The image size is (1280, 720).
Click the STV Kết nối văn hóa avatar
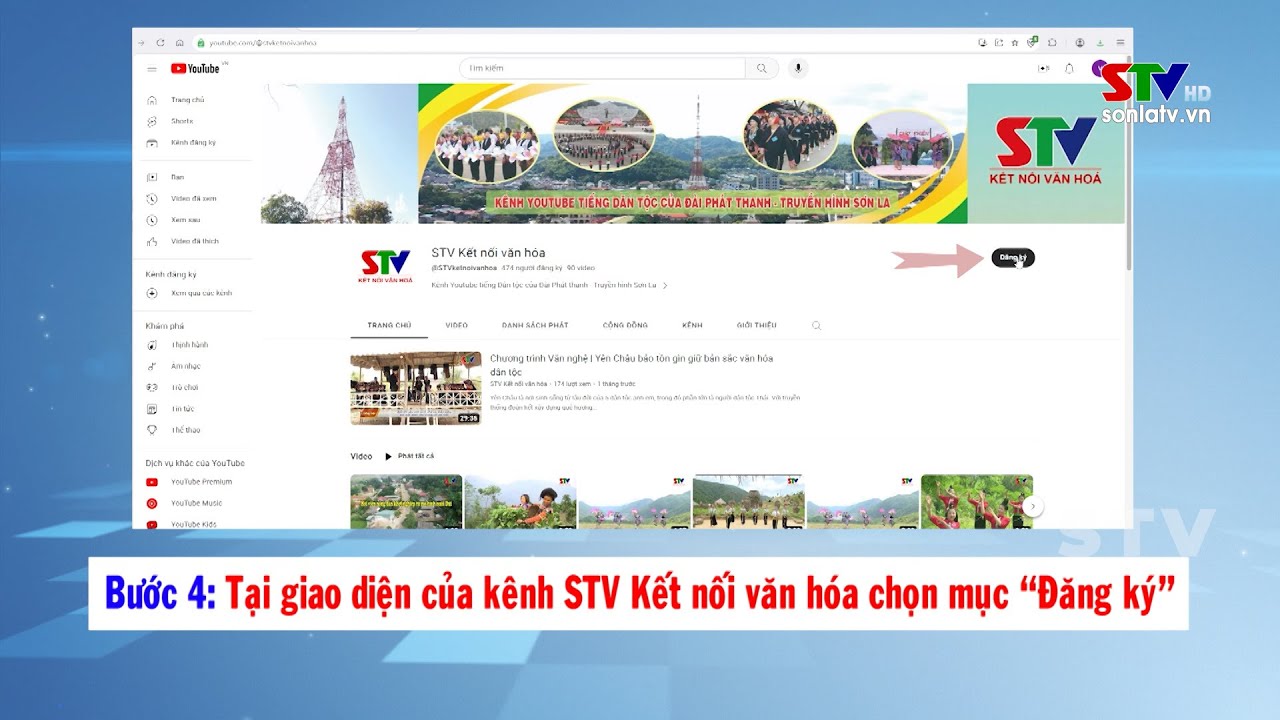pyautogui.click(x=385, y=265)
